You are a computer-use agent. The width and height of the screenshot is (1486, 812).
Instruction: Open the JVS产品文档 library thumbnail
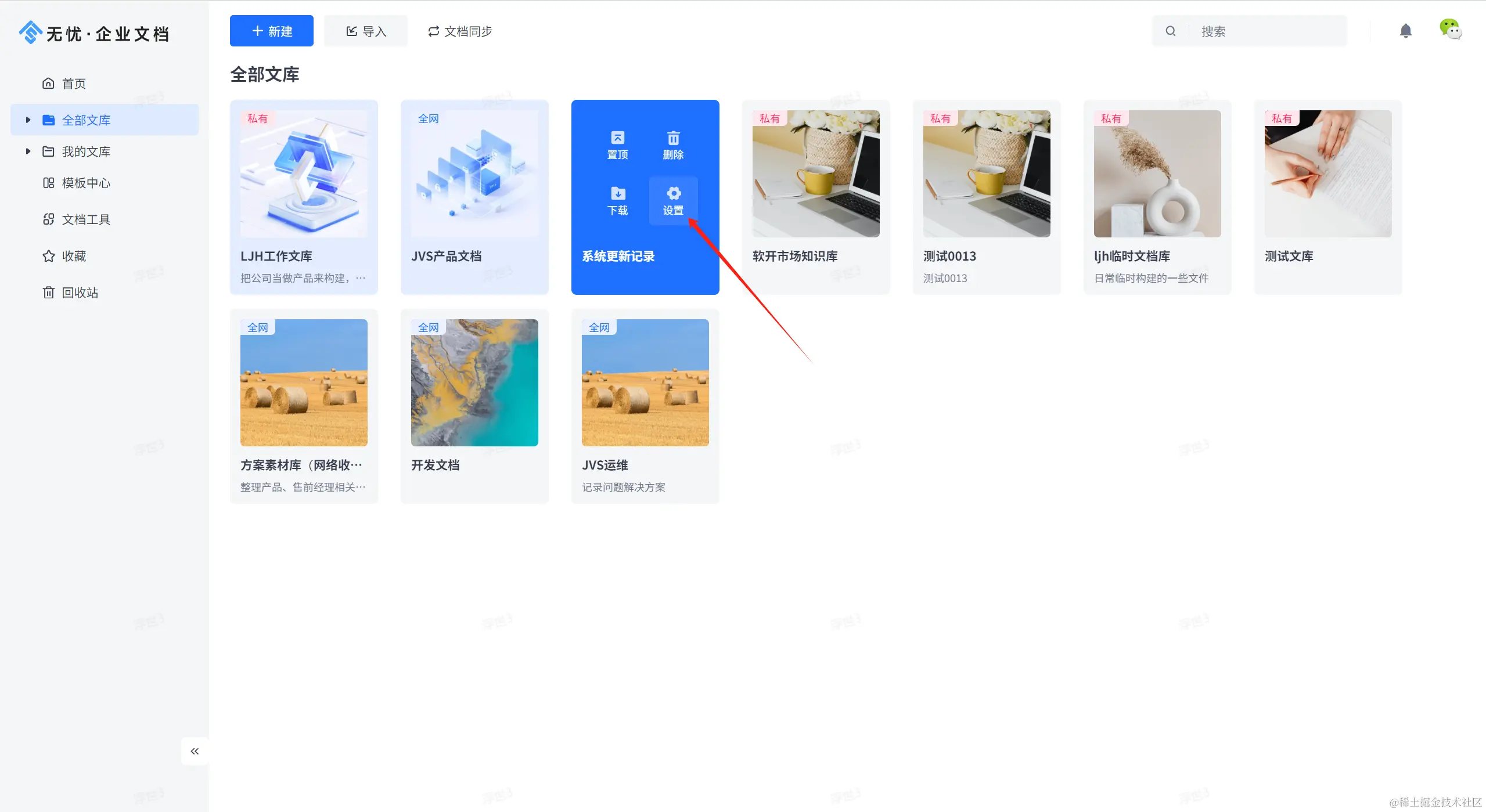point(474,174)
